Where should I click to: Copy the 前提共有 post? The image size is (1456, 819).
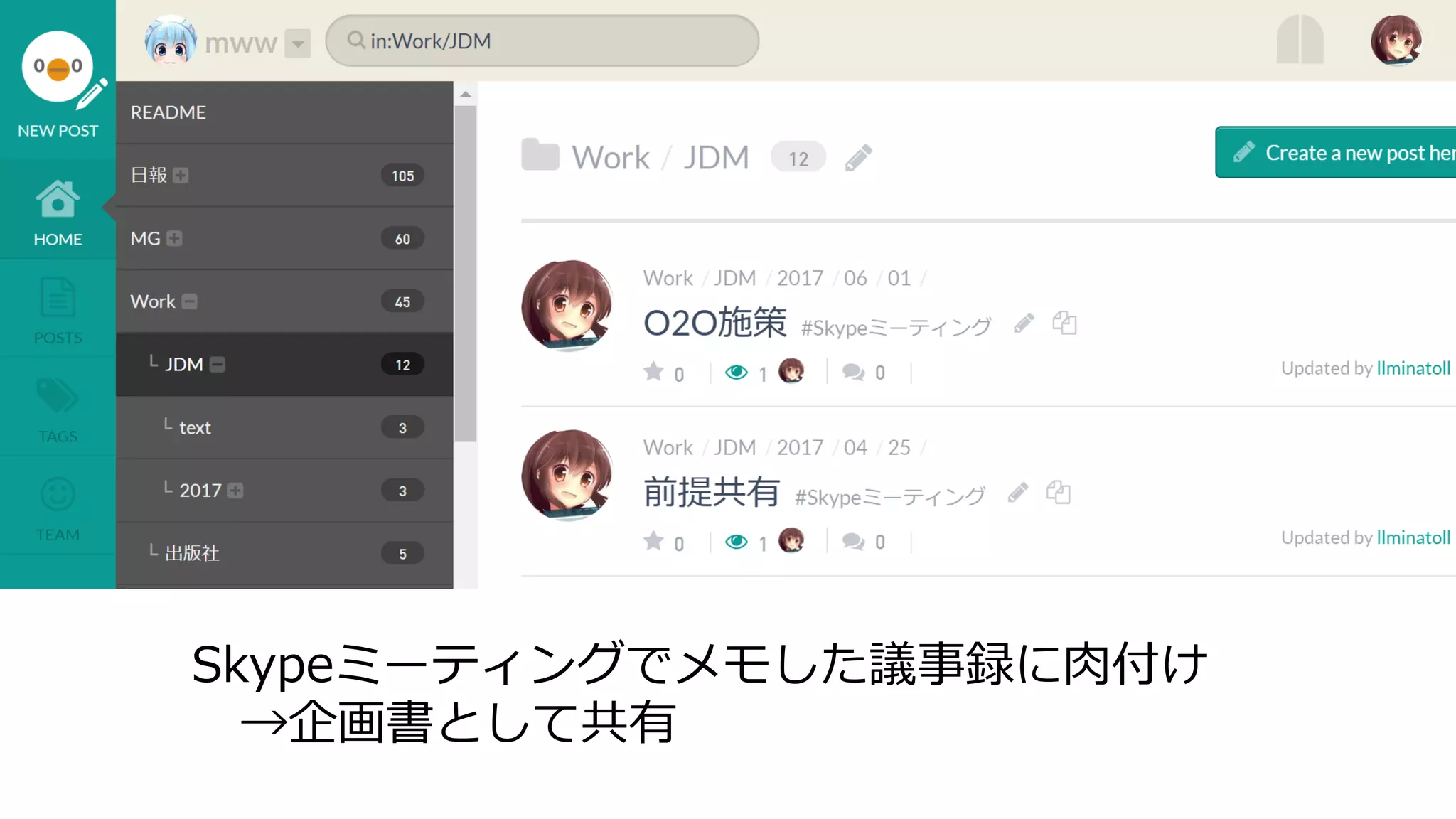[x=1059, y=492]
